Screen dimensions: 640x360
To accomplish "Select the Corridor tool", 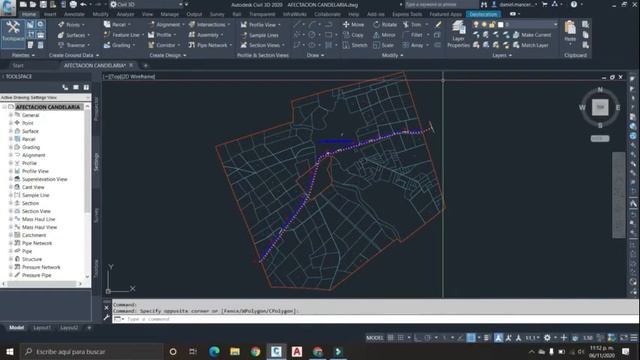I will (164, 45).
